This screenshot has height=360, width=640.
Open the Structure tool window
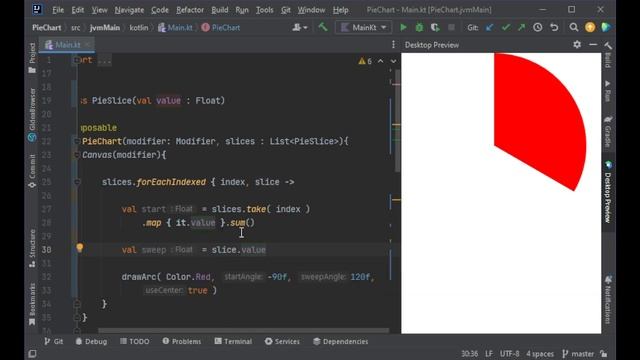click(x=32, y=249)
